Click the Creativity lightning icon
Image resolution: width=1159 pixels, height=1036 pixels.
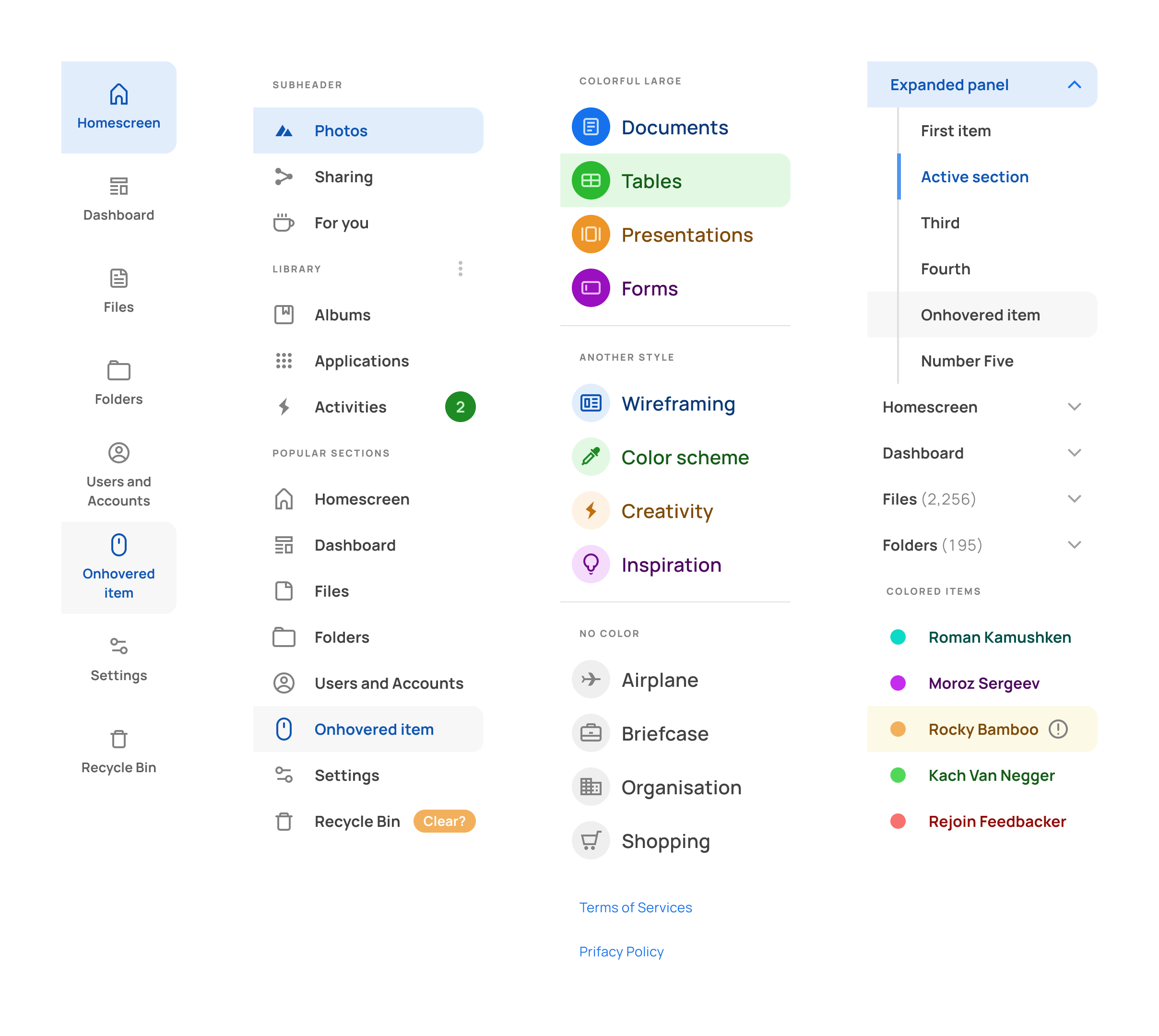tap(591, 511)
